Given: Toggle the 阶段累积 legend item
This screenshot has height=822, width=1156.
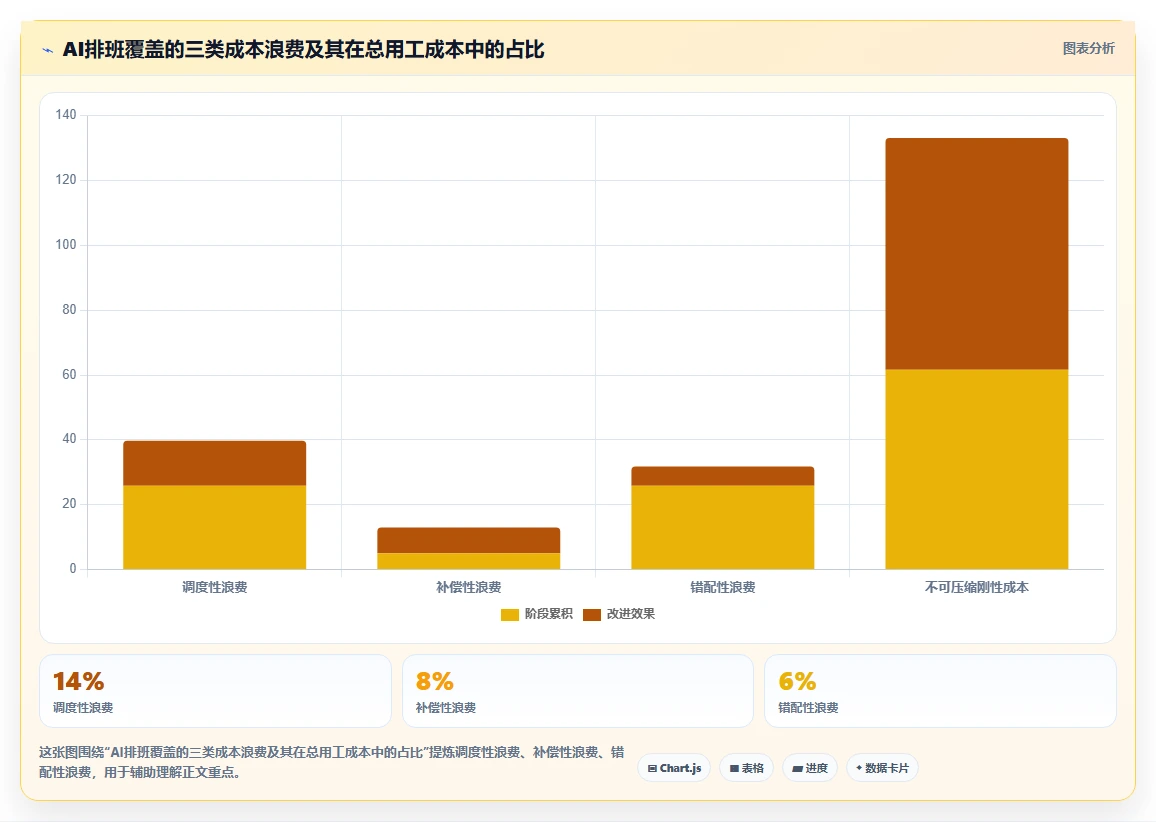Looking at the screenshot, I should [x=537, y=614].
